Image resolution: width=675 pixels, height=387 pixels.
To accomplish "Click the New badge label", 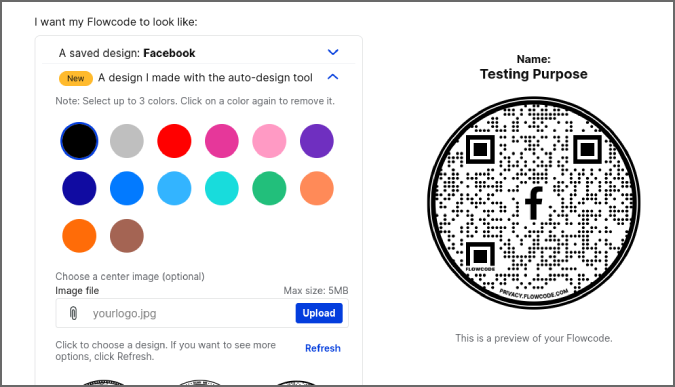I will 76,78.
